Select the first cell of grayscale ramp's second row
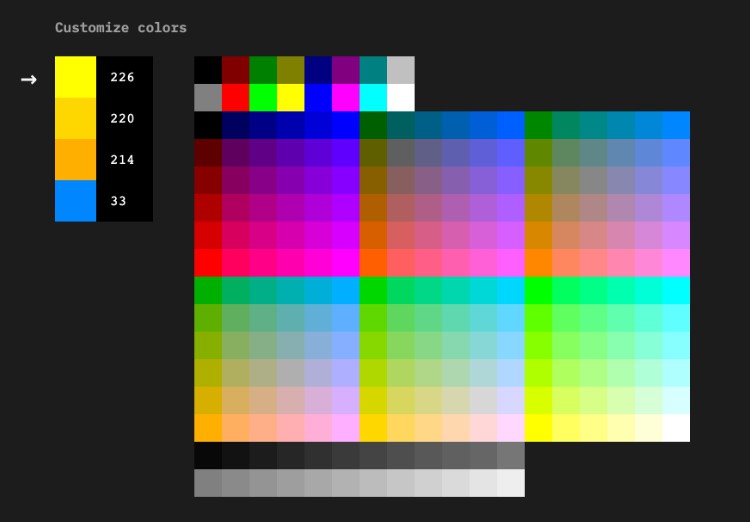Screen dimensions: 750x522 [x=208, y=483]
